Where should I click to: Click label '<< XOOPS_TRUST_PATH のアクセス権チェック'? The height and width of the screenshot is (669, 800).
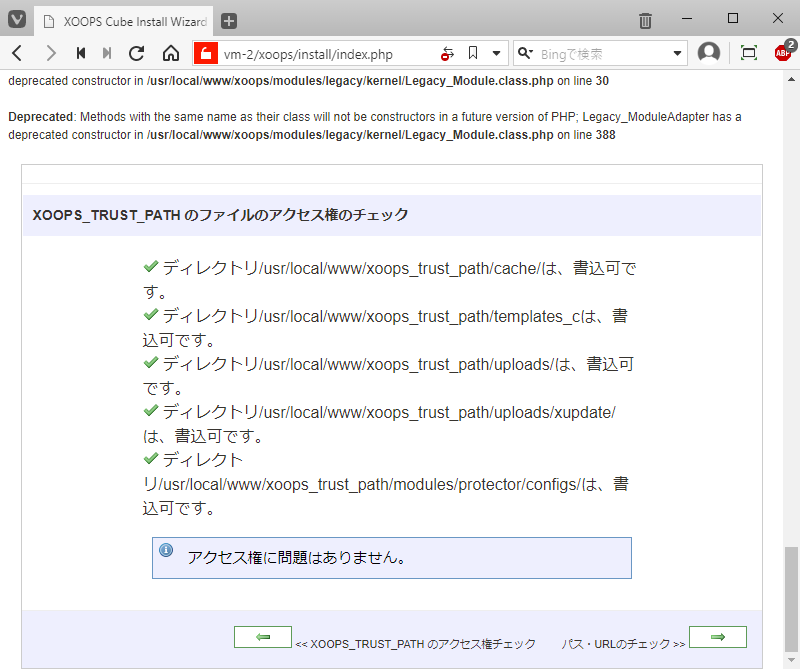(415, 644)
